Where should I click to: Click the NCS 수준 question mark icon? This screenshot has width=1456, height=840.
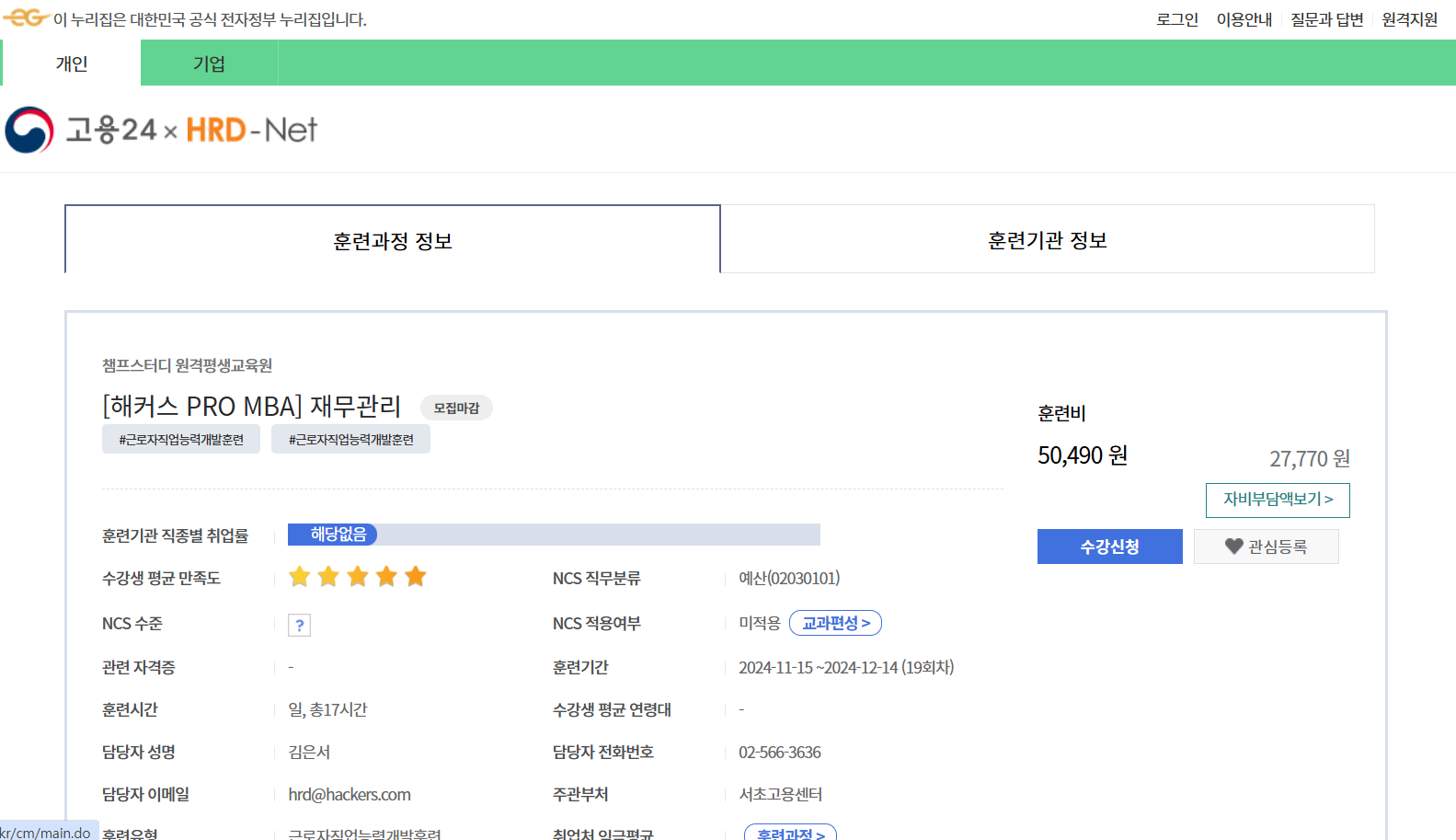(x=299, y=625)
